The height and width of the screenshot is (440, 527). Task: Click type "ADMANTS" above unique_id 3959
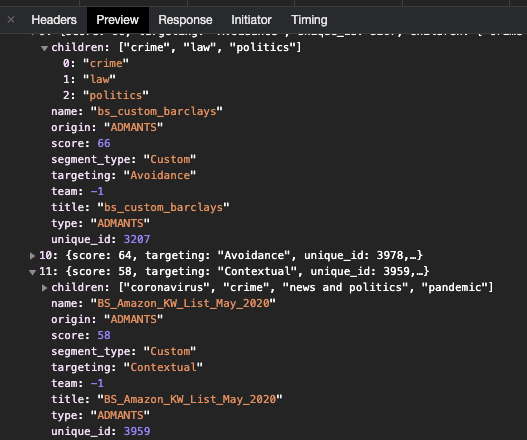point(120,415)
